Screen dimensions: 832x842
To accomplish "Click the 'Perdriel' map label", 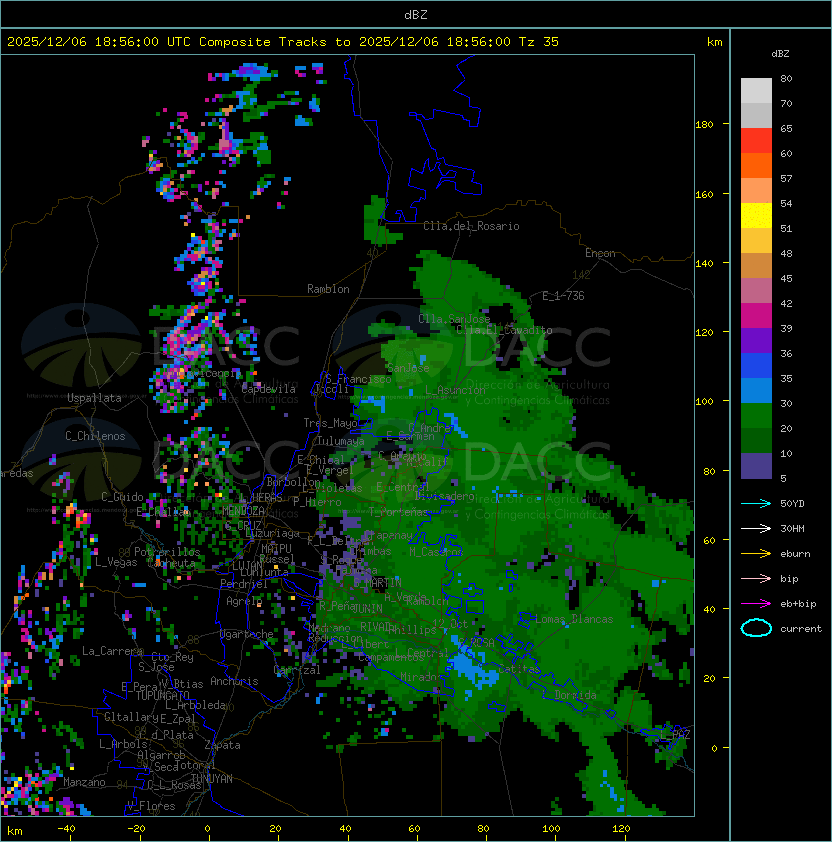I will (244, 584).
